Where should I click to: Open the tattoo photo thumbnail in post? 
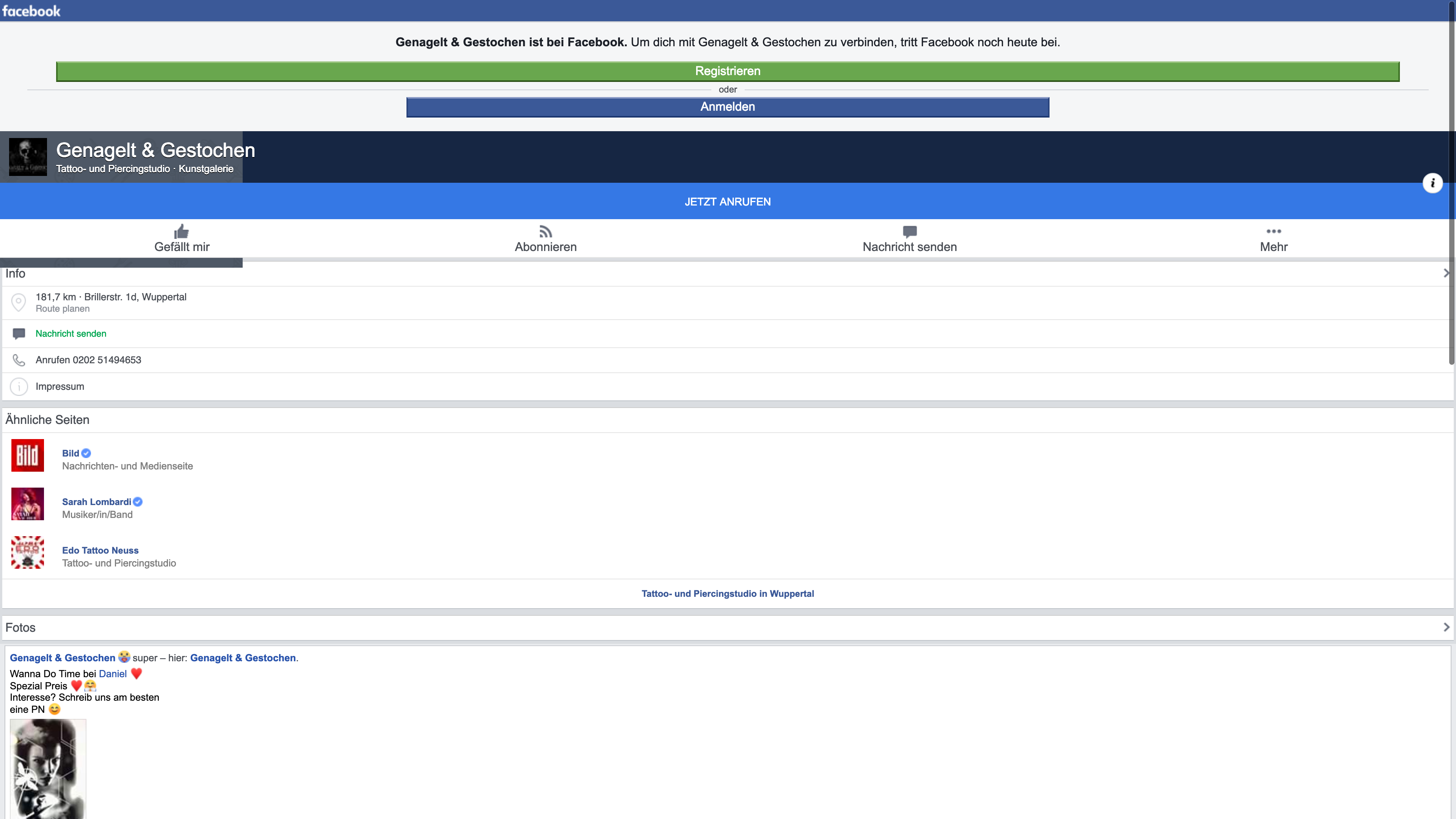point(48,769)
